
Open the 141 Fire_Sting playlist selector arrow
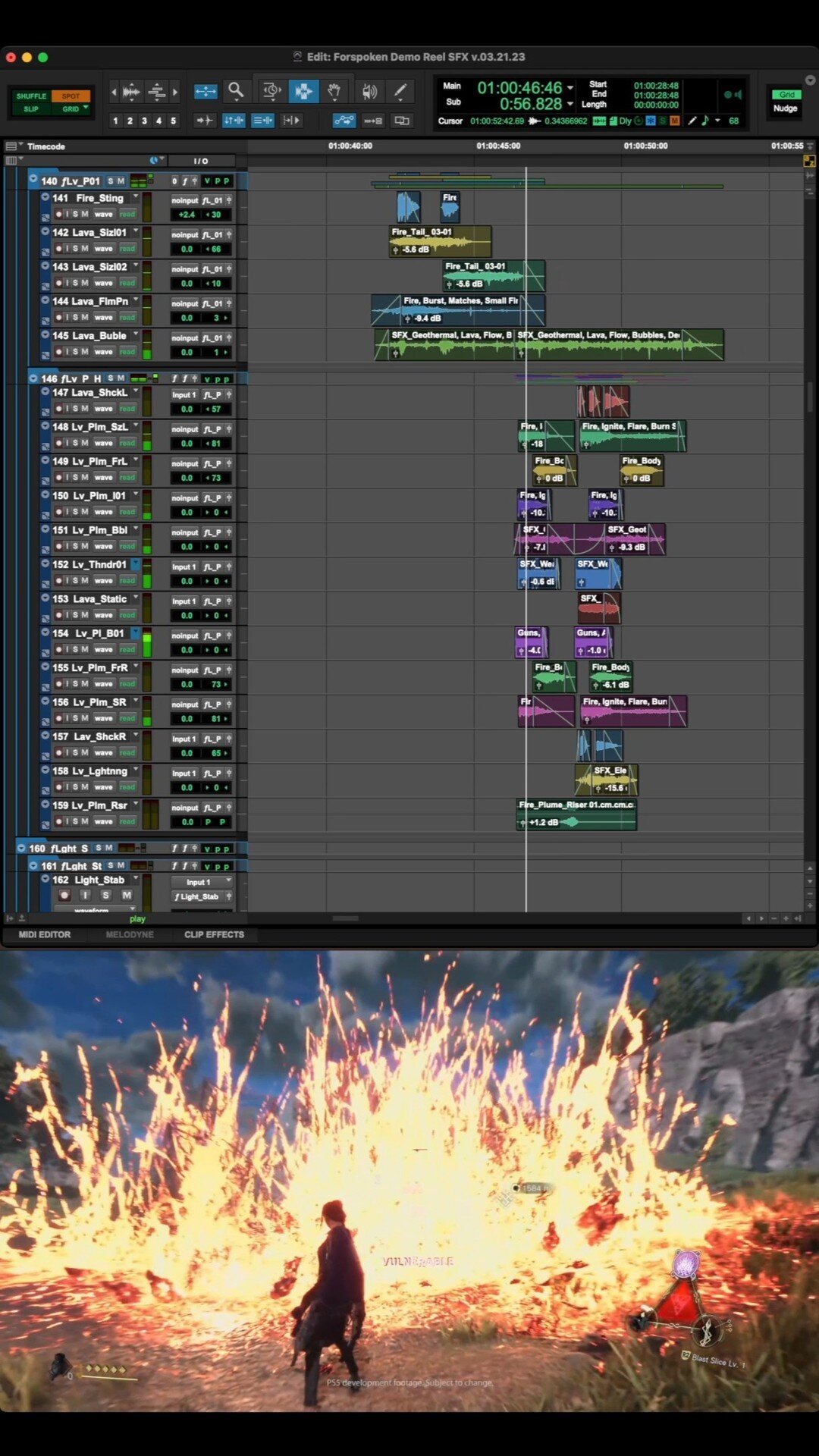point(136,197)
